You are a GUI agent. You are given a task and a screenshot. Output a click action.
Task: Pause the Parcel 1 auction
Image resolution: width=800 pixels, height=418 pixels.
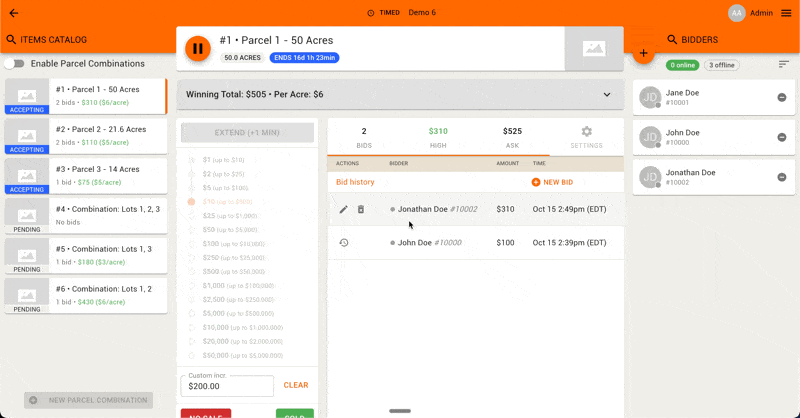[198, 48]
